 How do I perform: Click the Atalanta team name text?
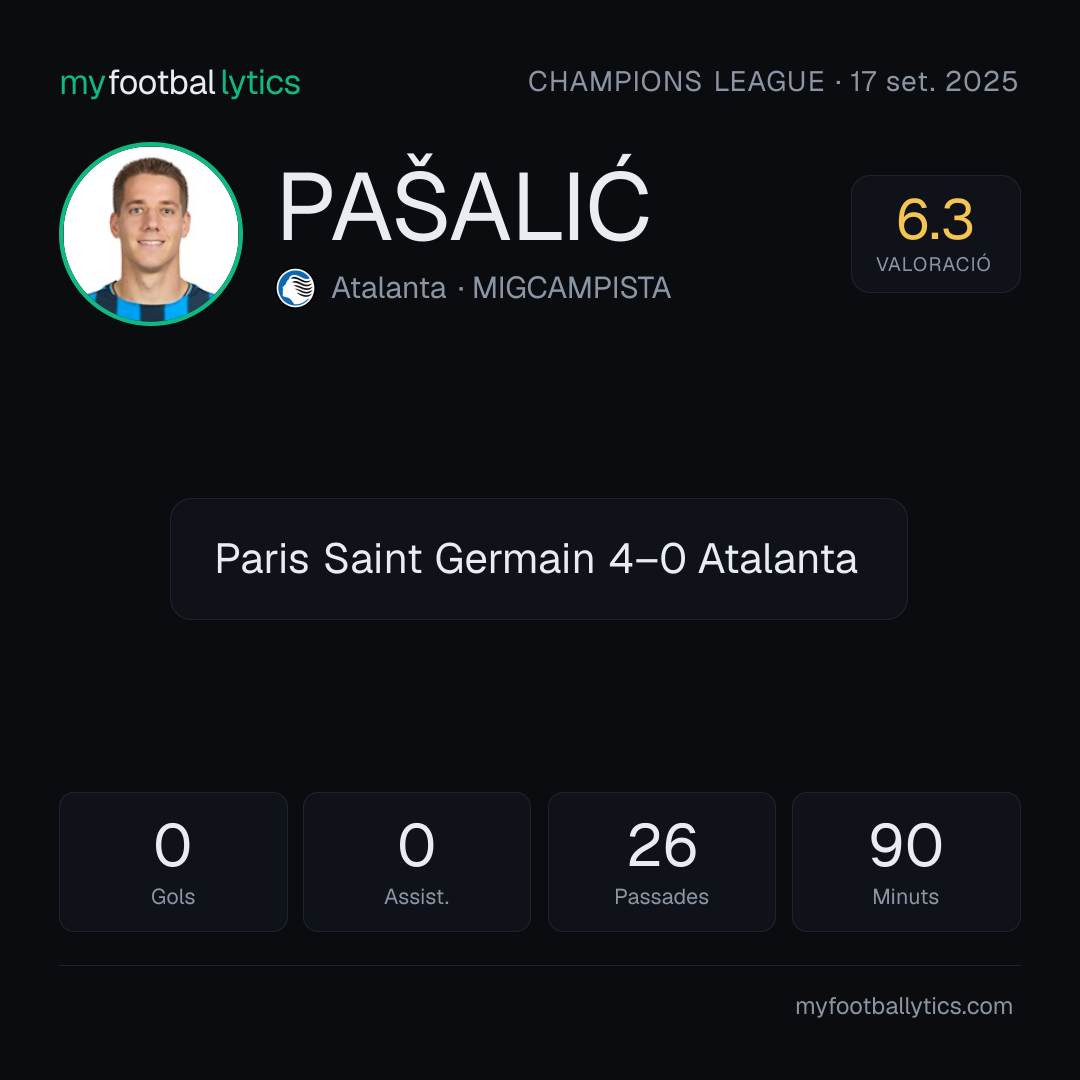coord(388,288)
